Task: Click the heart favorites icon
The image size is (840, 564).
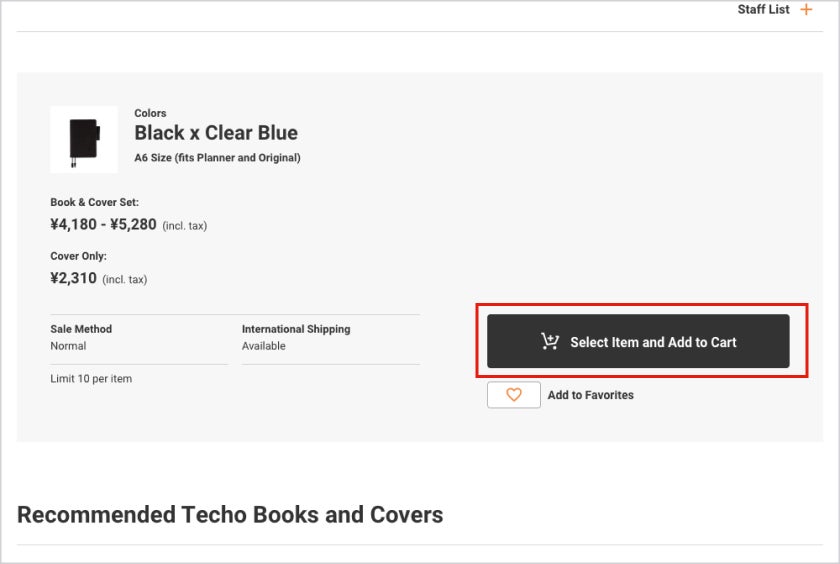Action: click(514, 395)
